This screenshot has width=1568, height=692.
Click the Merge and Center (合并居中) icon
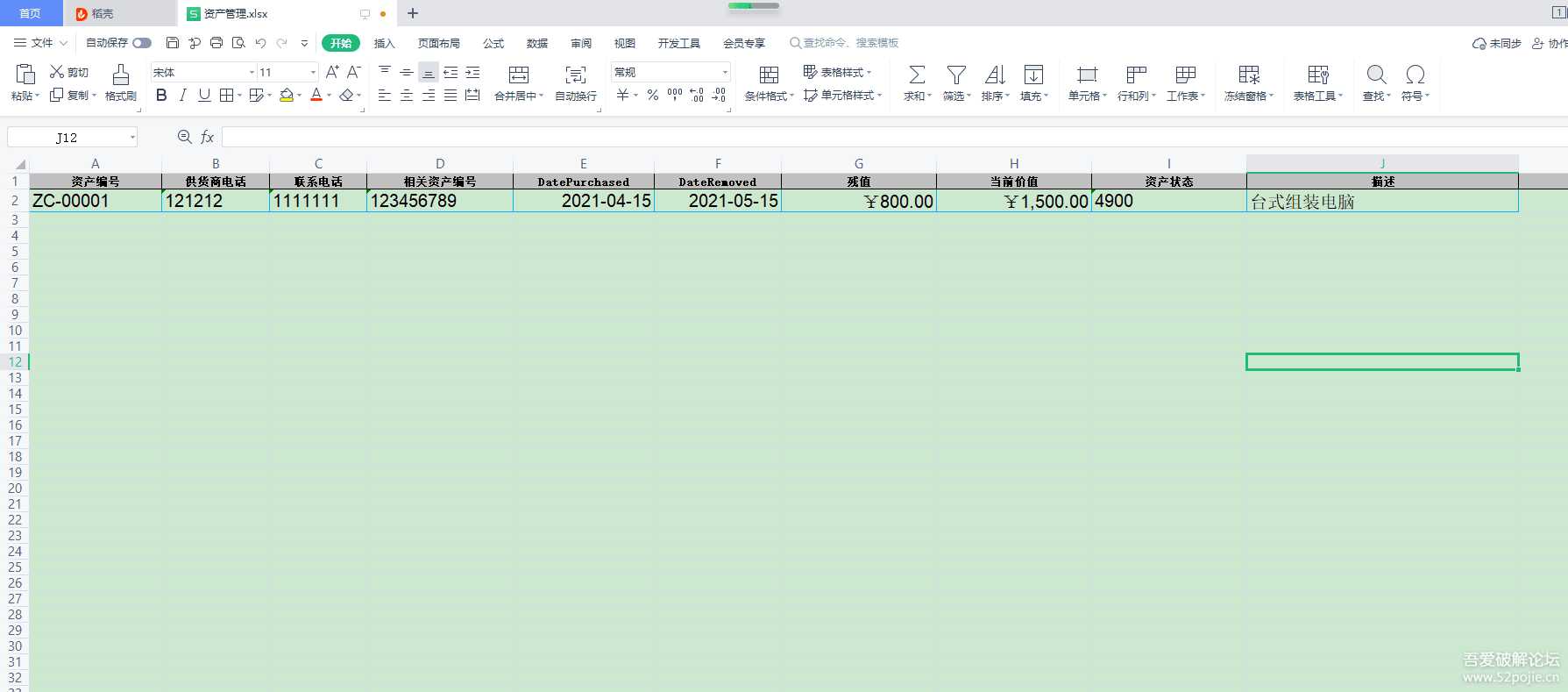[x=519, y=75]
